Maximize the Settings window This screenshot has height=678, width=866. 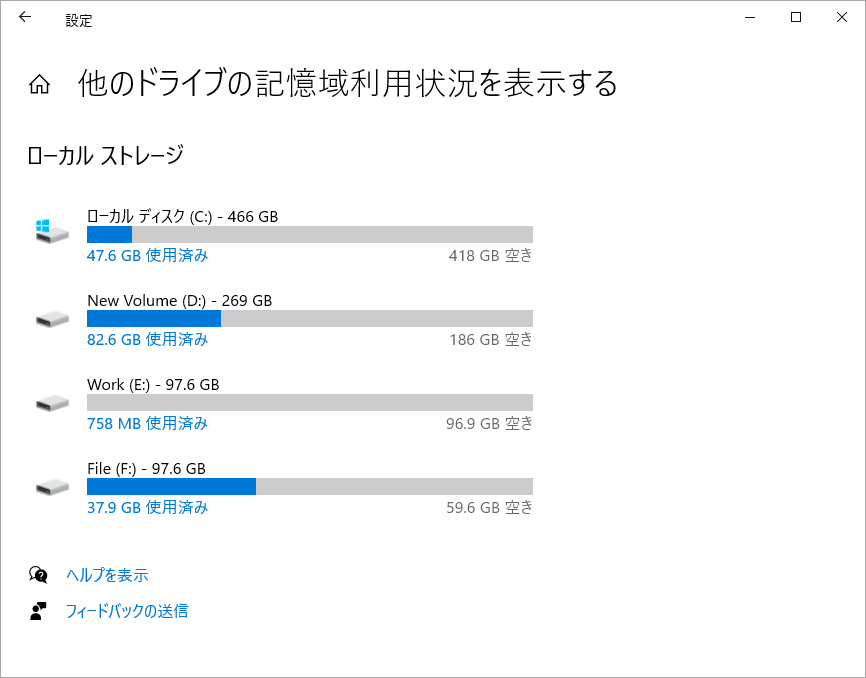pos(796,17)
